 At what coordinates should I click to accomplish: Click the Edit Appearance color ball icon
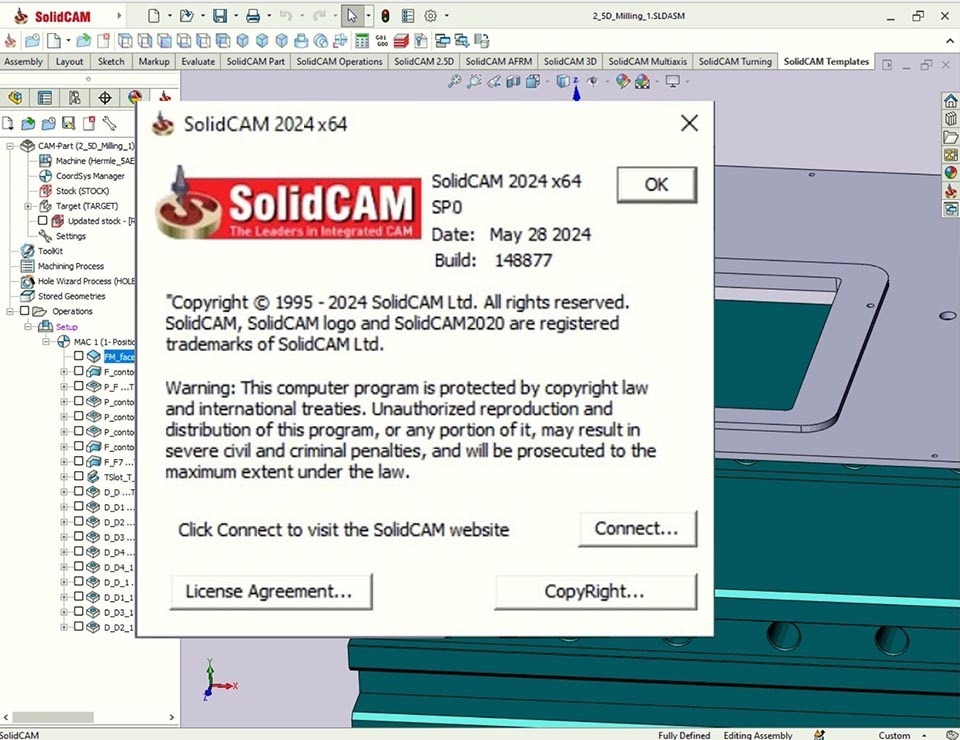coord(623,81)
